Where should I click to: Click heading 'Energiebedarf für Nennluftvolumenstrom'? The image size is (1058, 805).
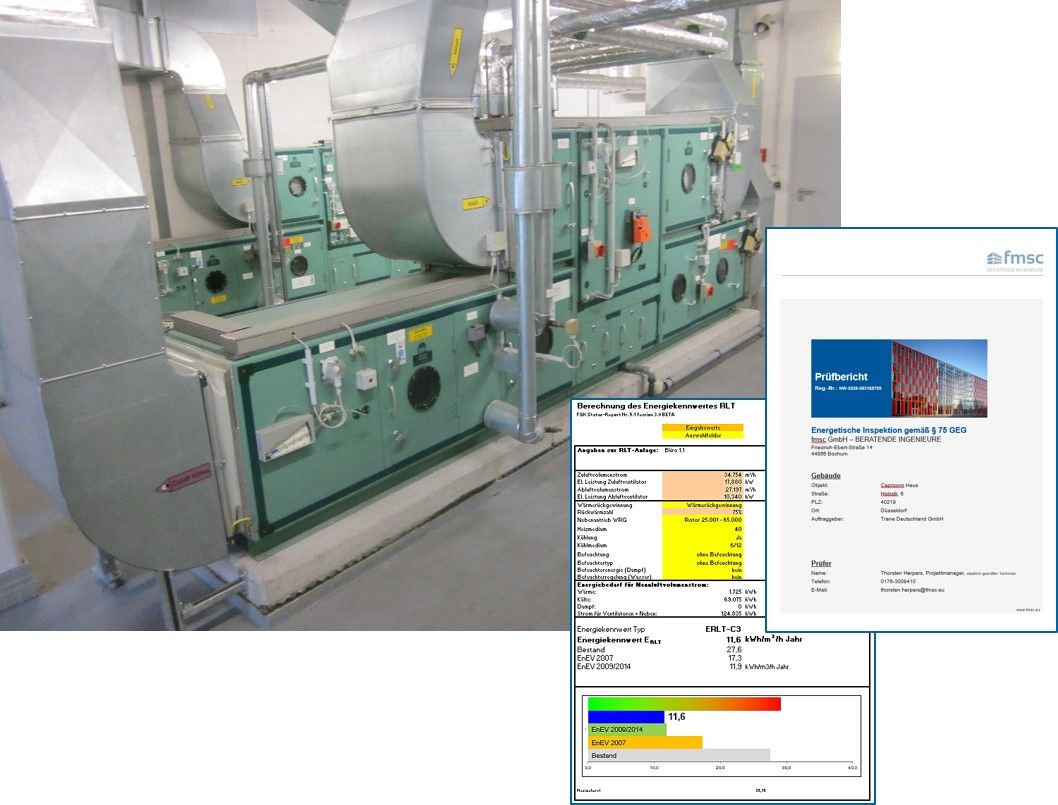(643, 584)
